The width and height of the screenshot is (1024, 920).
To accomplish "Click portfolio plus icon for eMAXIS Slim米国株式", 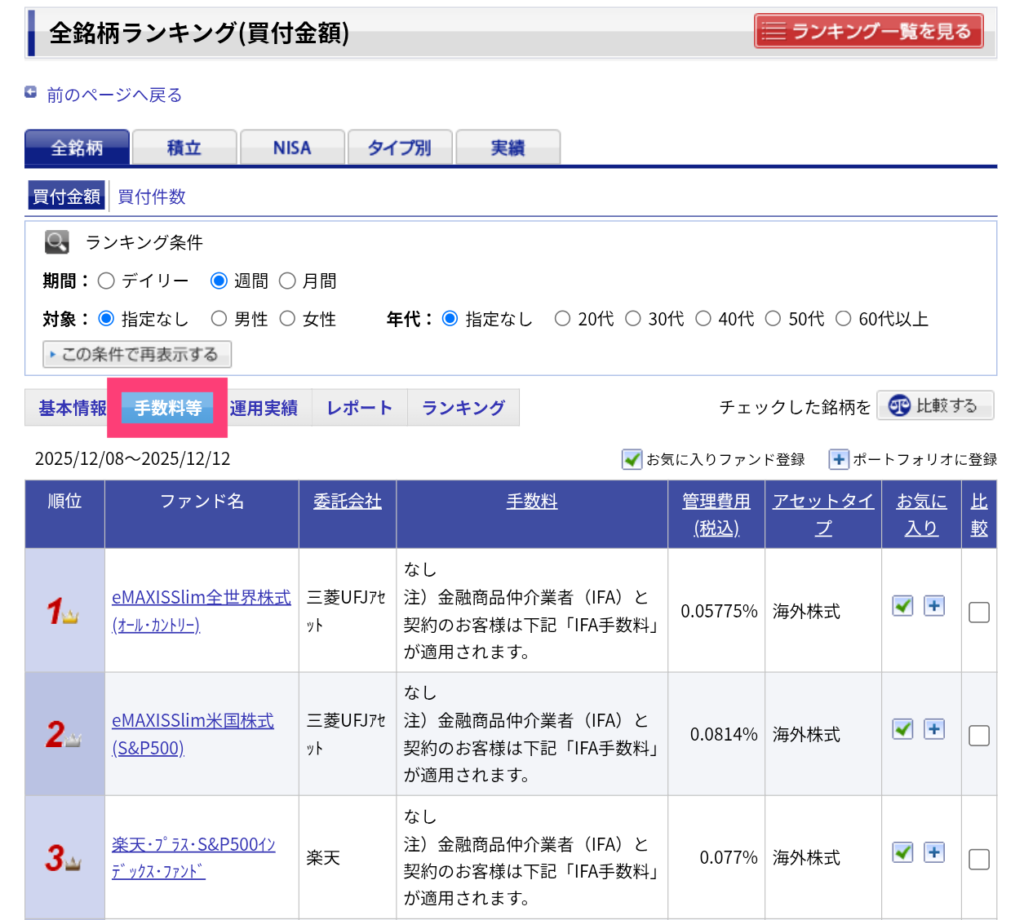I will (x=934, y=729).
